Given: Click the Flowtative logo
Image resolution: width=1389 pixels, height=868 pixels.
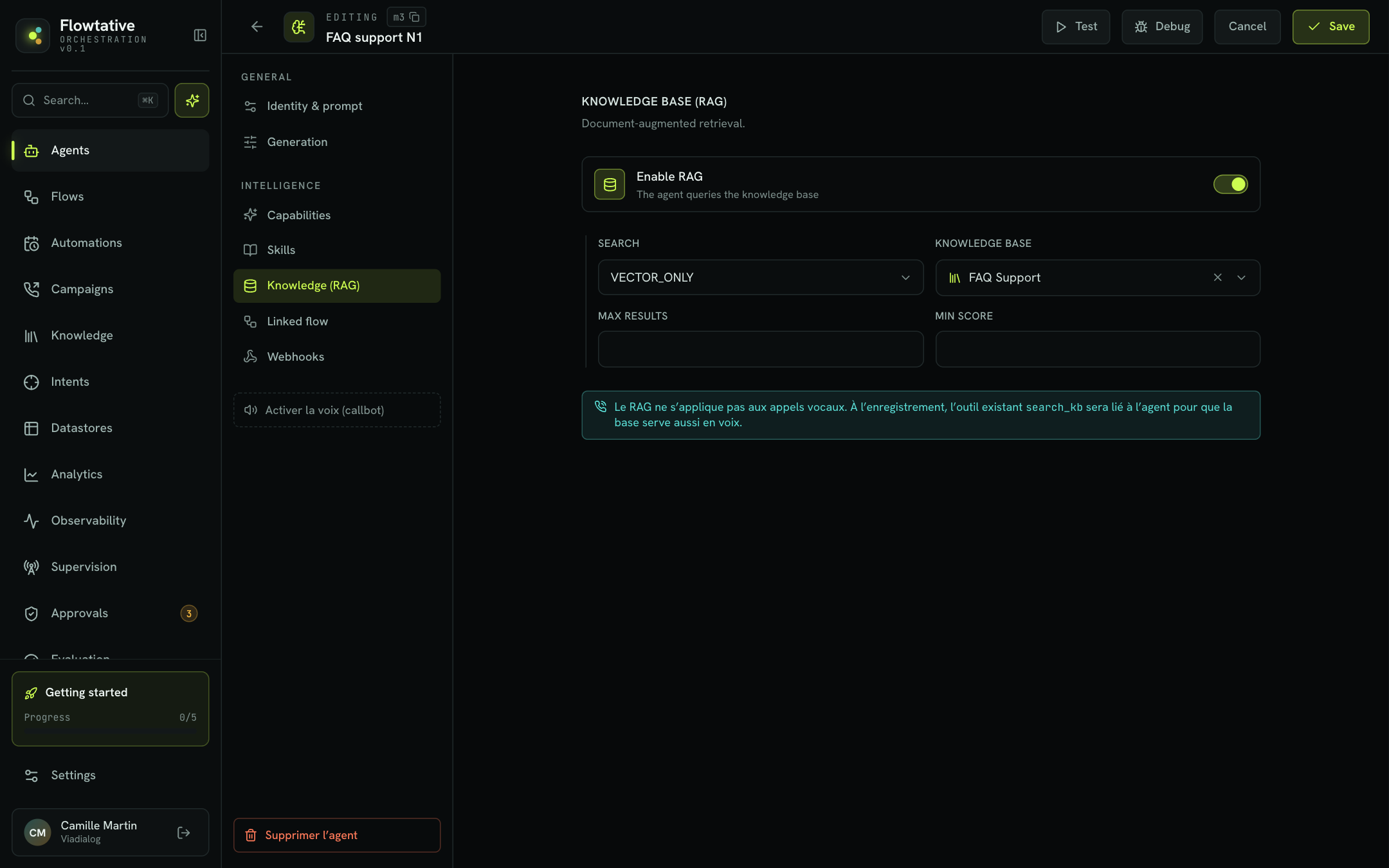Looking at the screenshot, I should [33, 35].
